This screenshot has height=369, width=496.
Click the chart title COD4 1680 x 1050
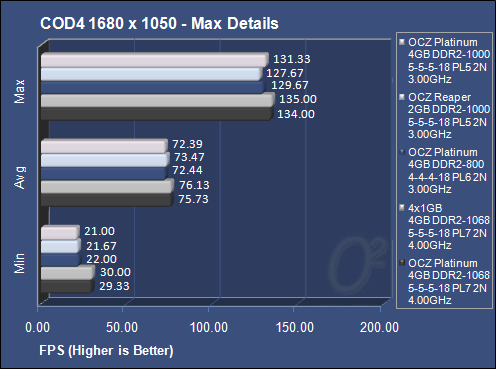159,24
